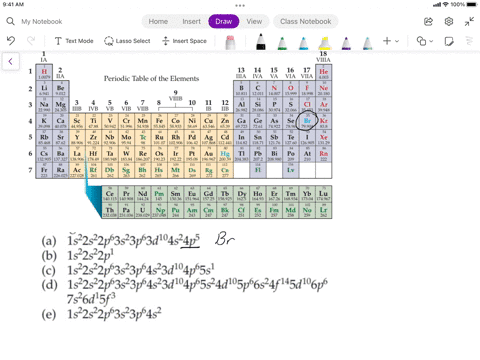
Task: Tap the circled Br element cell
Action: 307,121
